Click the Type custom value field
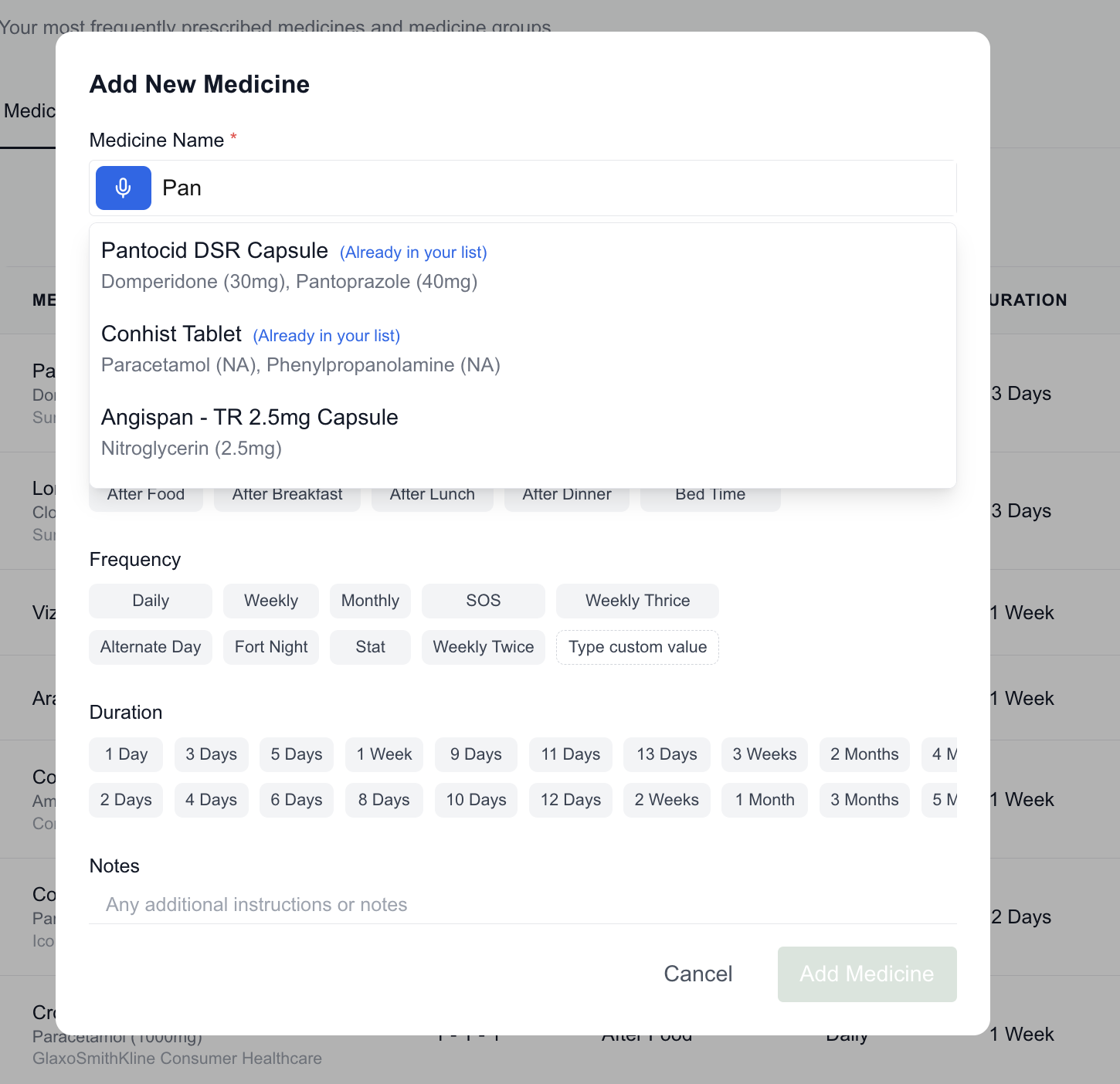1120x1084 pixels. click(x=637, y=647)
